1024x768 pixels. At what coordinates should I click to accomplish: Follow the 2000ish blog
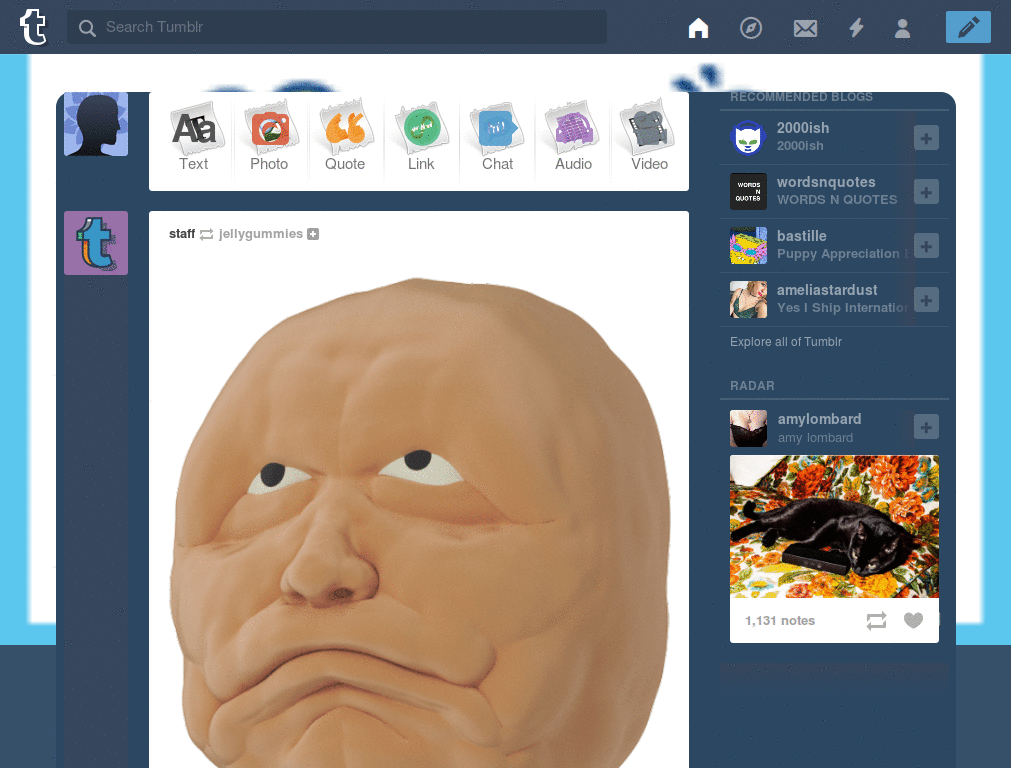coord(926,138)
